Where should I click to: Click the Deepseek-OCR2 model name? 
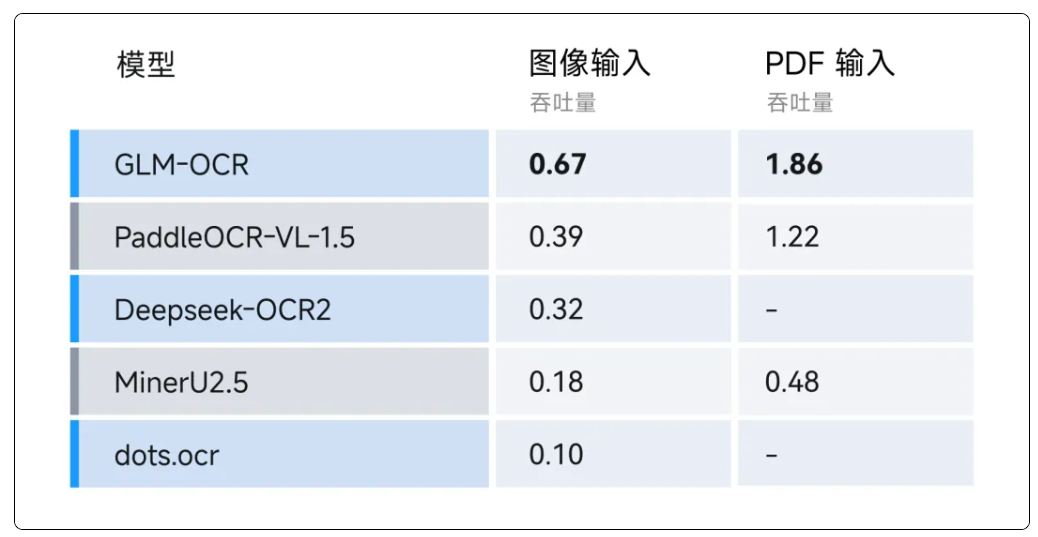pyautogui.click(x=222, y=310)
